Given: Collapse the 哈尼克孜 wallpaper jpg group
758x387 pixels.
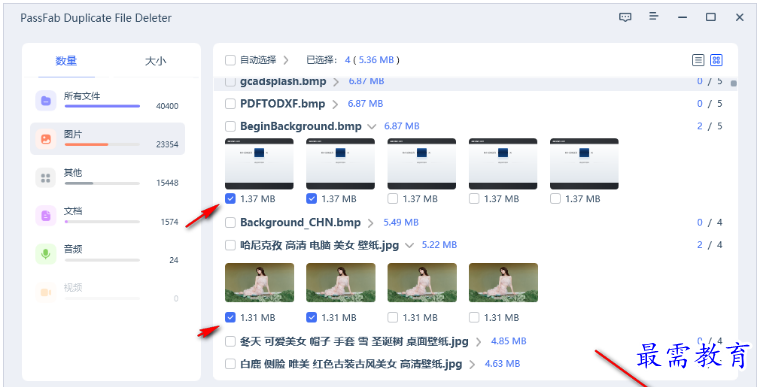Looking at the screenshot, I should tap(409, 245).
